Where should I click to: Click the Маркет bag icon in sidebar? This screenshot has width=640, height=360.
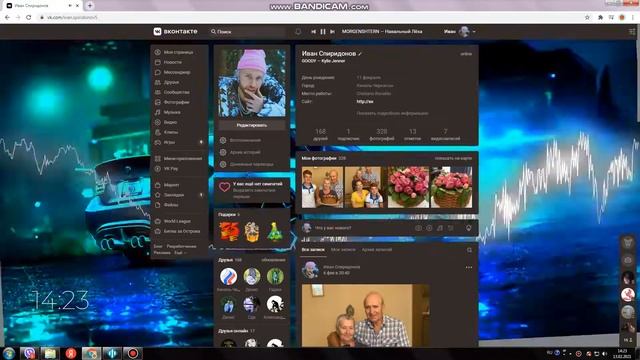tap(158, 185)
